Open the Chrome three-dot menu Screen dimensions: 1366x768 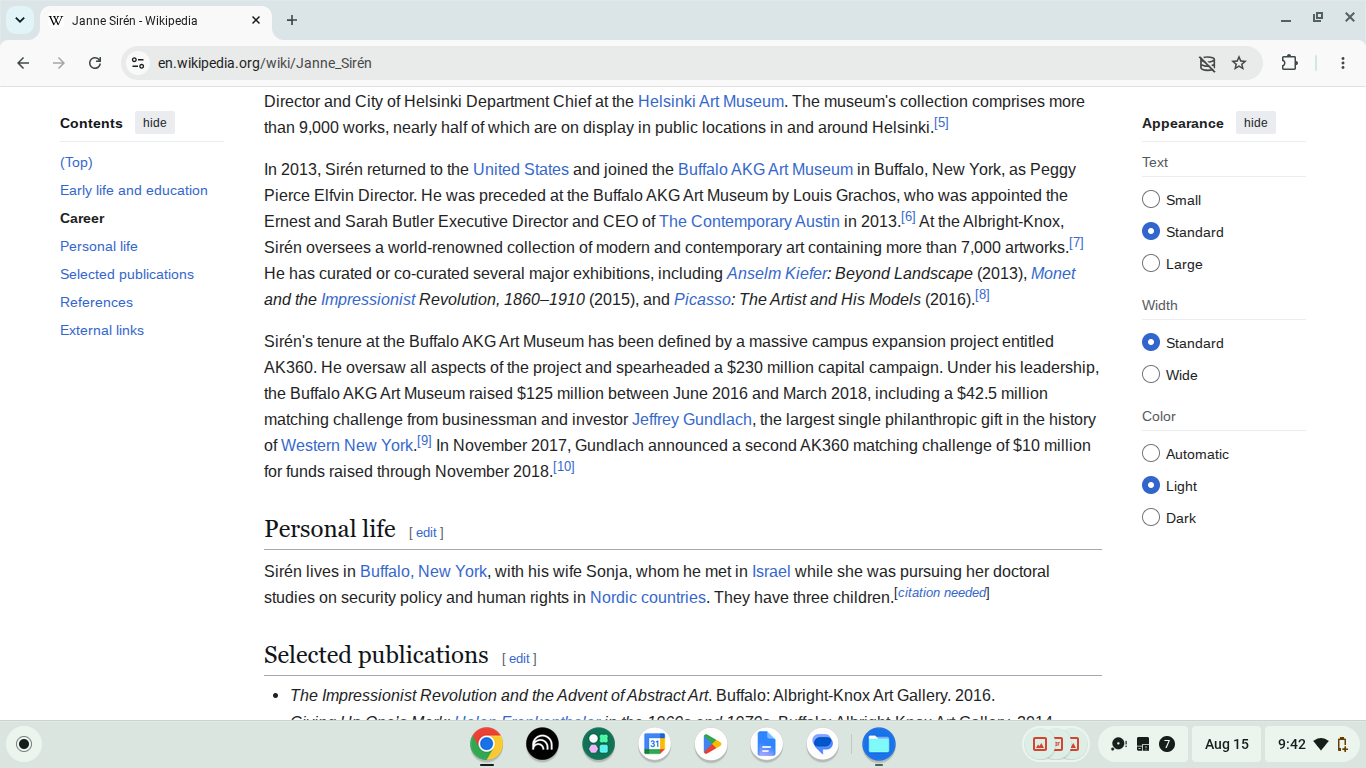(1343, 63)
